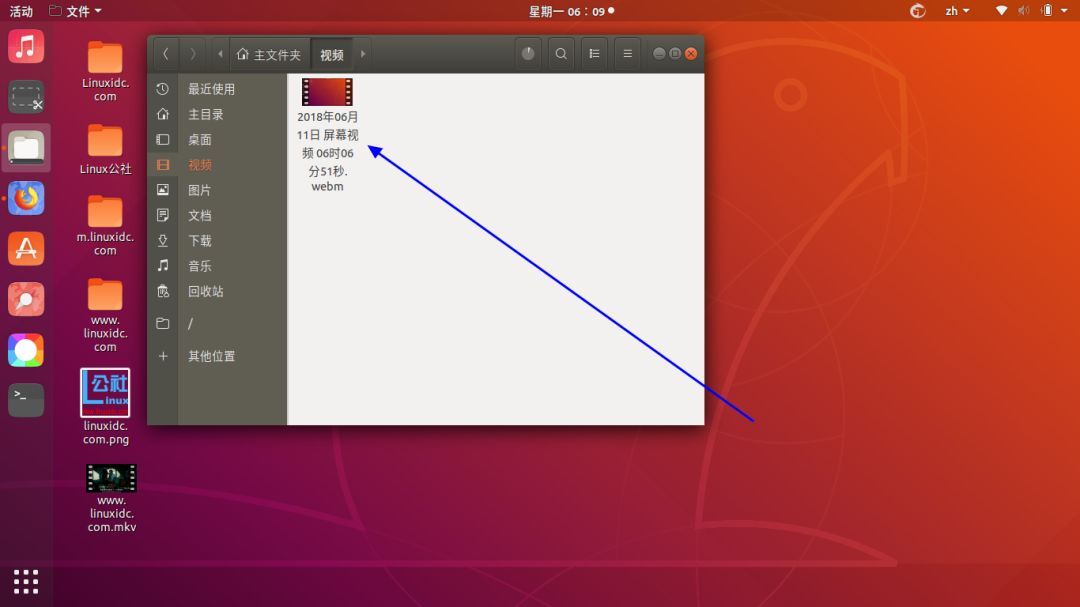Open search in the file manager
The image size is (1080, 607).
[561, 54]
